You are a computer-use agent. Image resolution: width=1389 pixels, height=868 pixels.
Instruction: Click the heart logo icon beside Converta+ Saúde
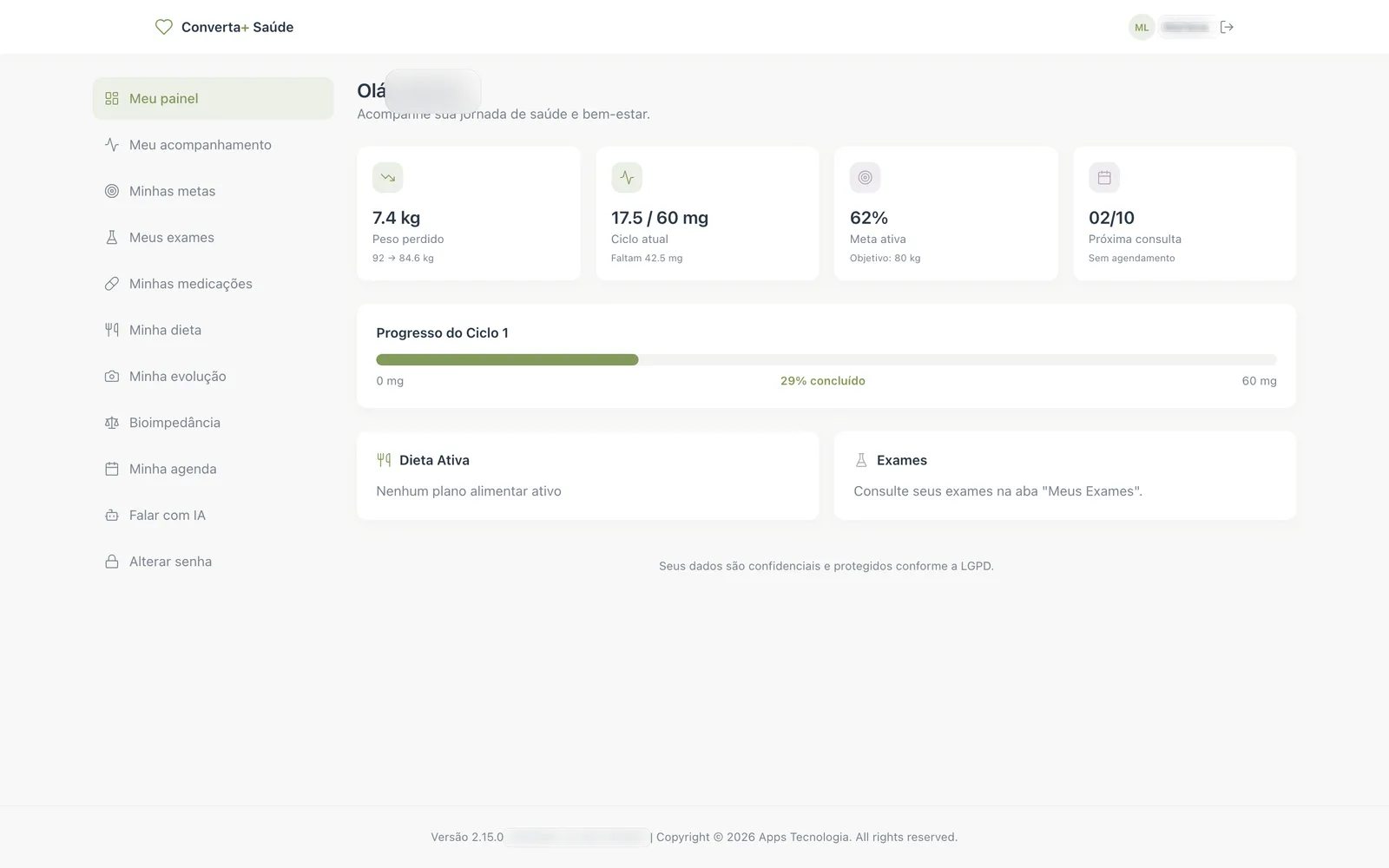coord(163,27)
